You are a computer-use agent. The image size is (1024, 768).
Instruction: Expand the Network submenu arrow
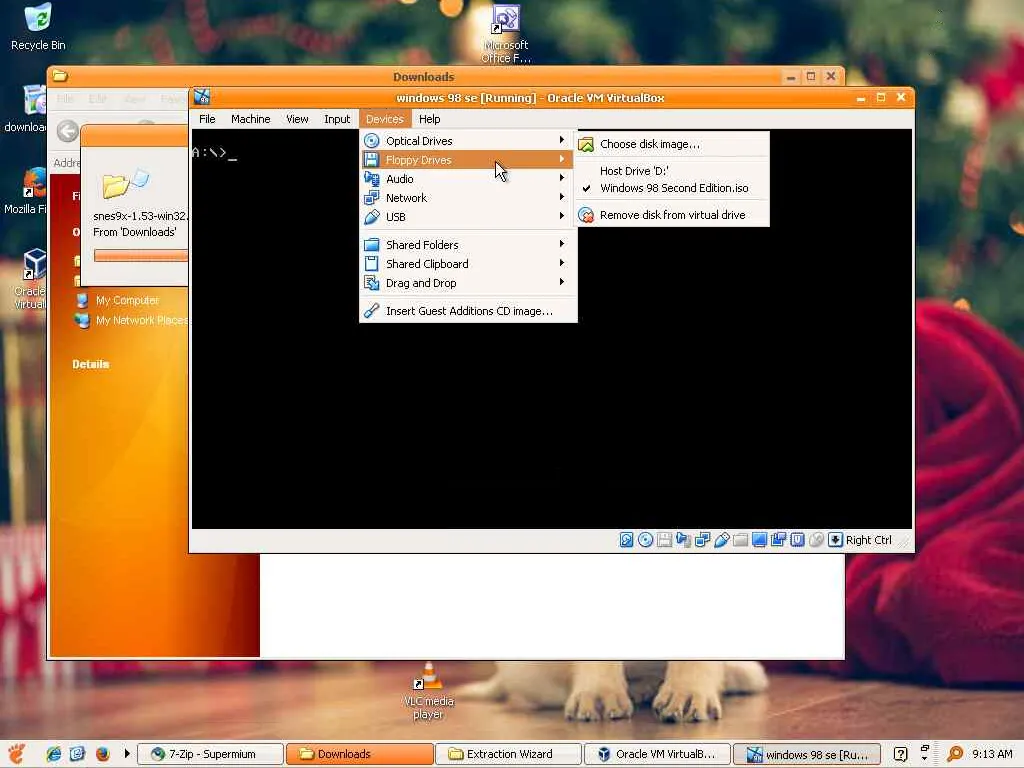pyautogui.click(x=562, y=197)
